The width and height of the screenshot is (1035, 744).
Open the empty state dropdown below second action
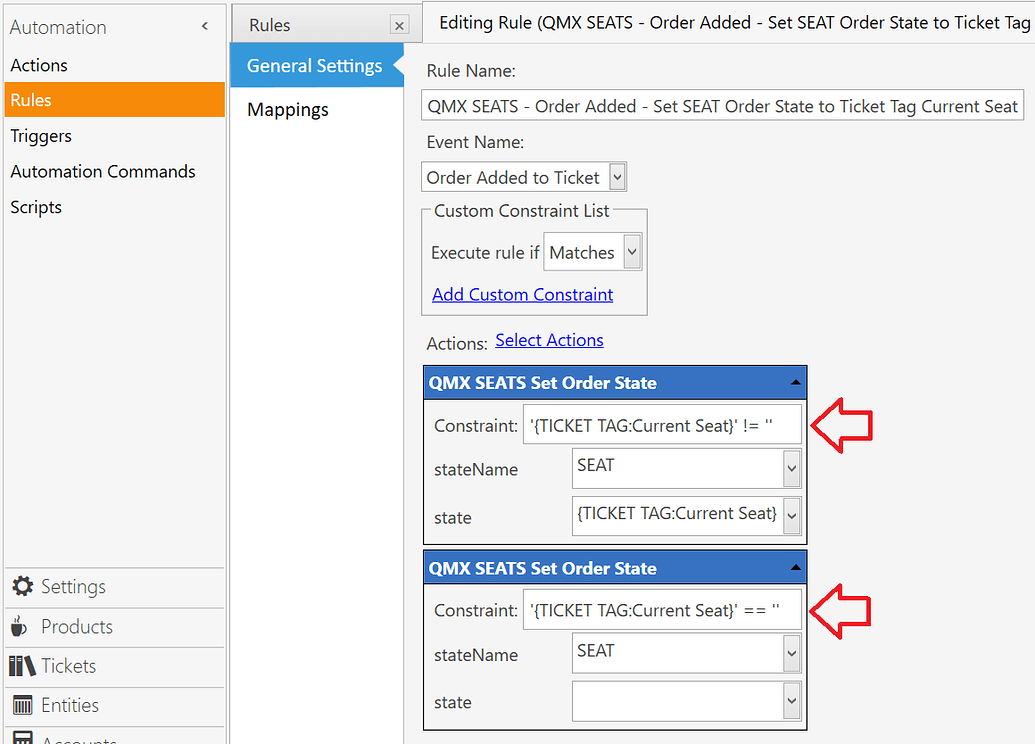point(791,701)
